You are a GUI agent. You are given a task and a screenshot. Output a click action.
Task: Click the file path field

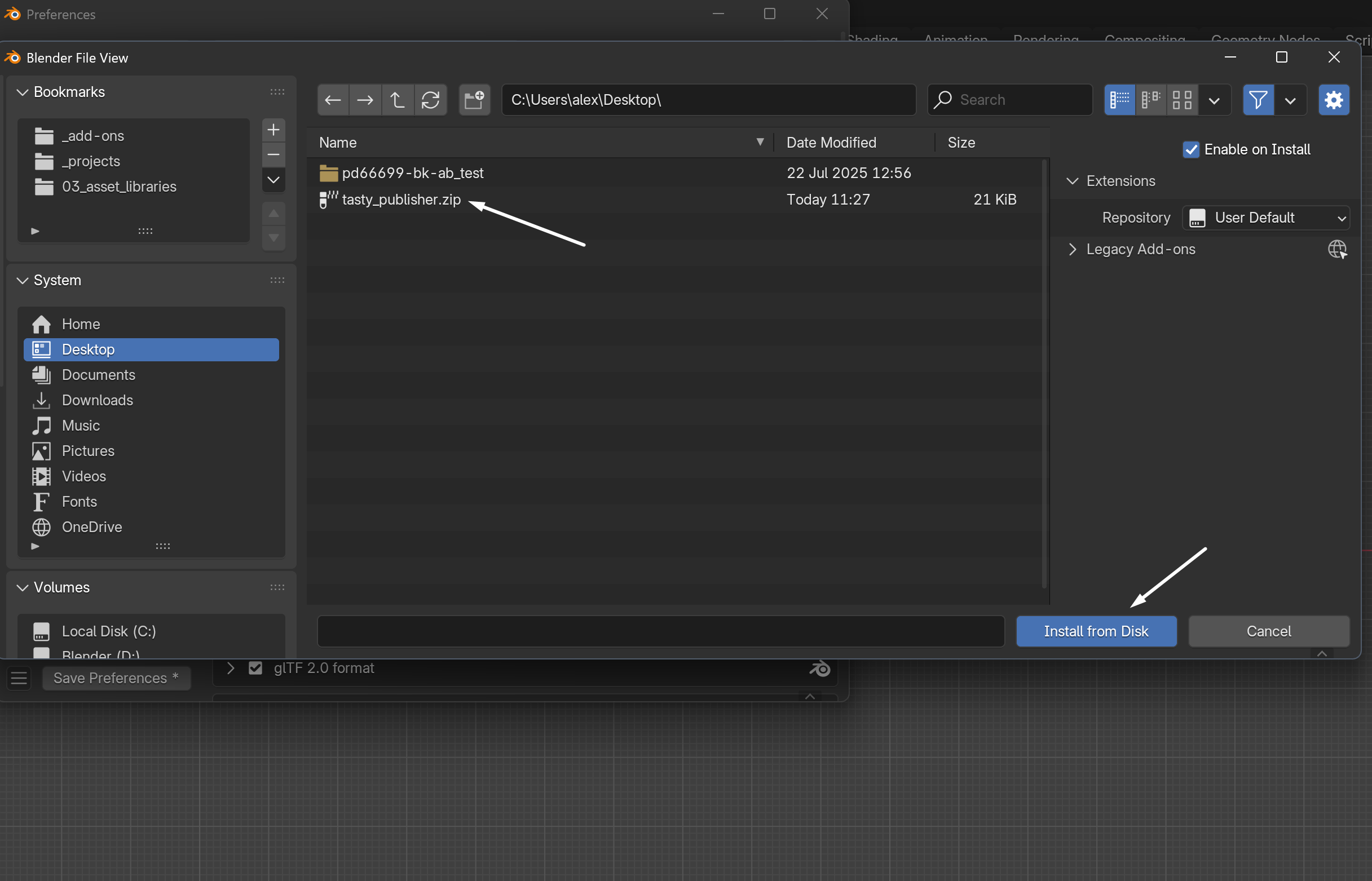tap(709, 100)
